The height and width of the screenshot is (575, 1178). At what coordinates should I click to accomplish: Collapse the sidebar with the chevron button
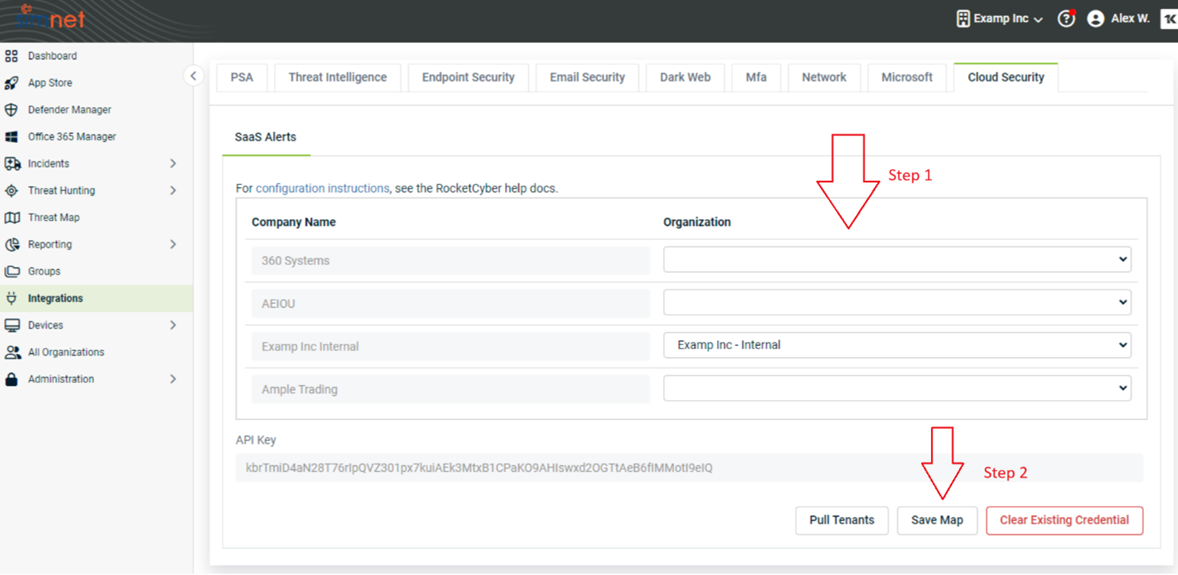(194, 76)
